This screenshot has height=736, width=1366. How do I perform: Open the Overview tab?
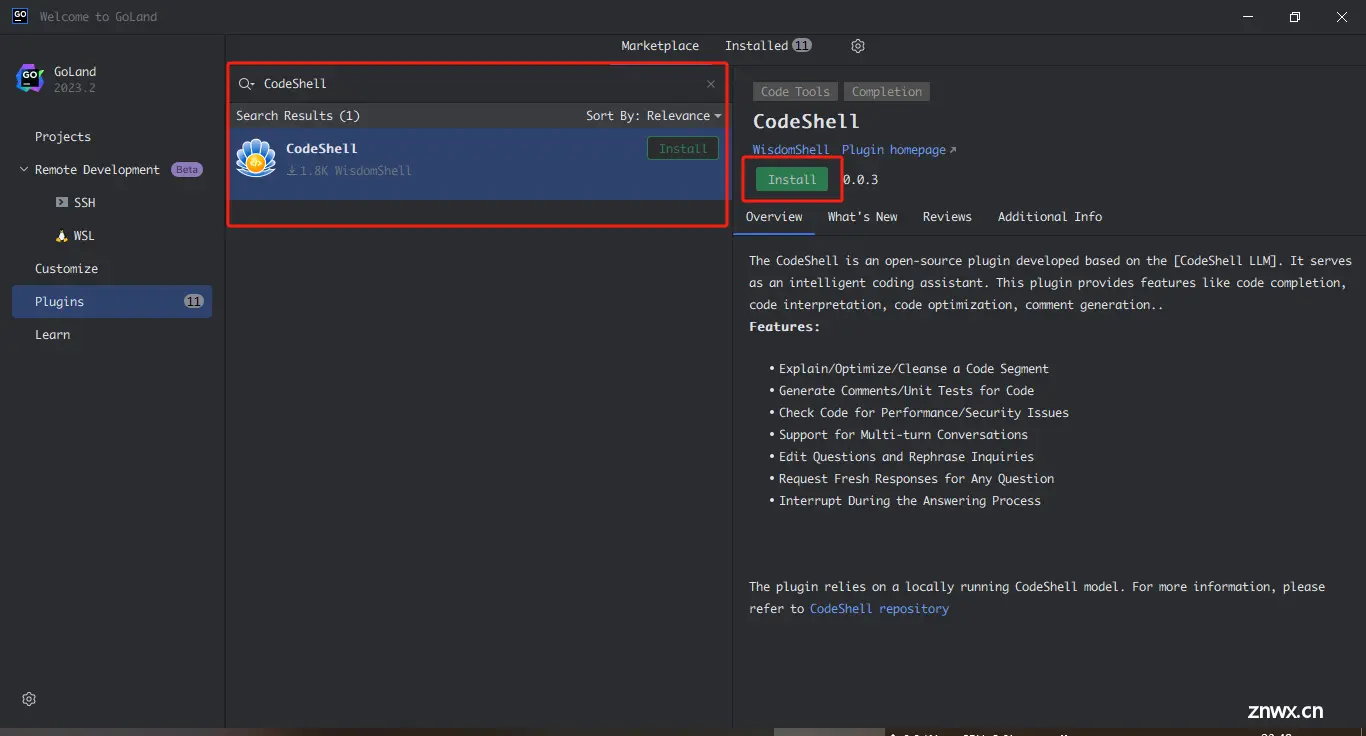pyautogui.click(x=774, y=217)
